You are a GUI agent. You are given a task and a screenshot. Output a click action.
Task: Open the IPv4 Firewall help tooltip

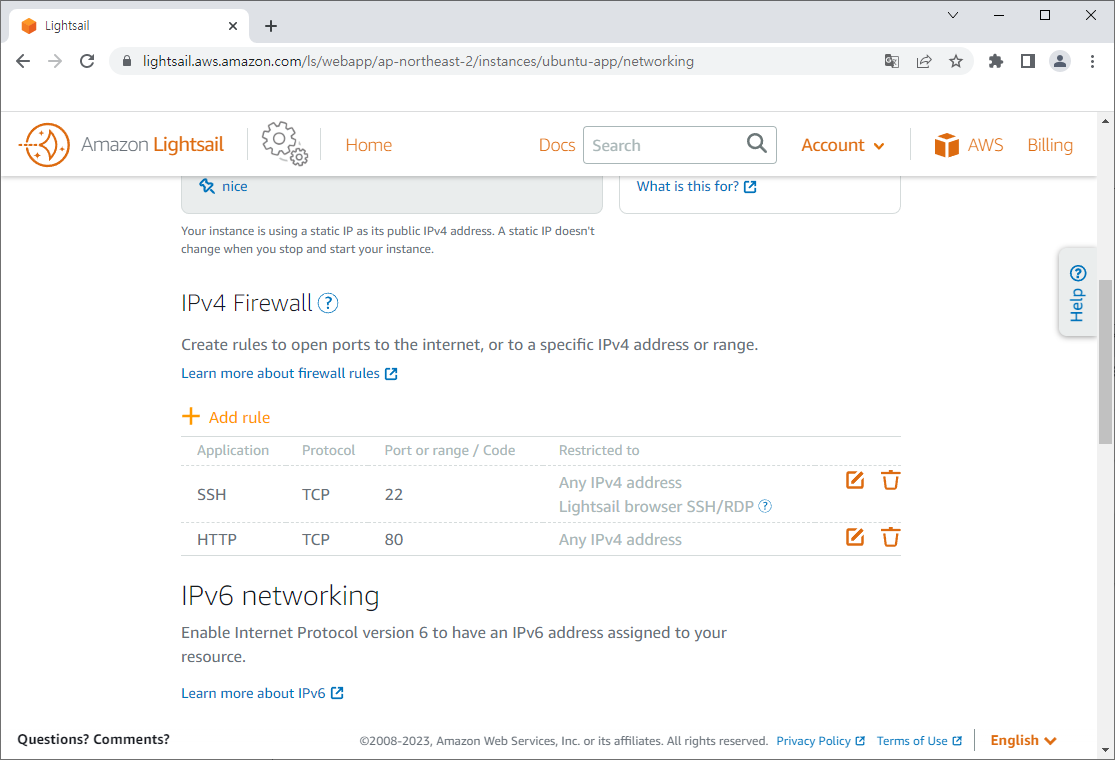click(327, 302)
